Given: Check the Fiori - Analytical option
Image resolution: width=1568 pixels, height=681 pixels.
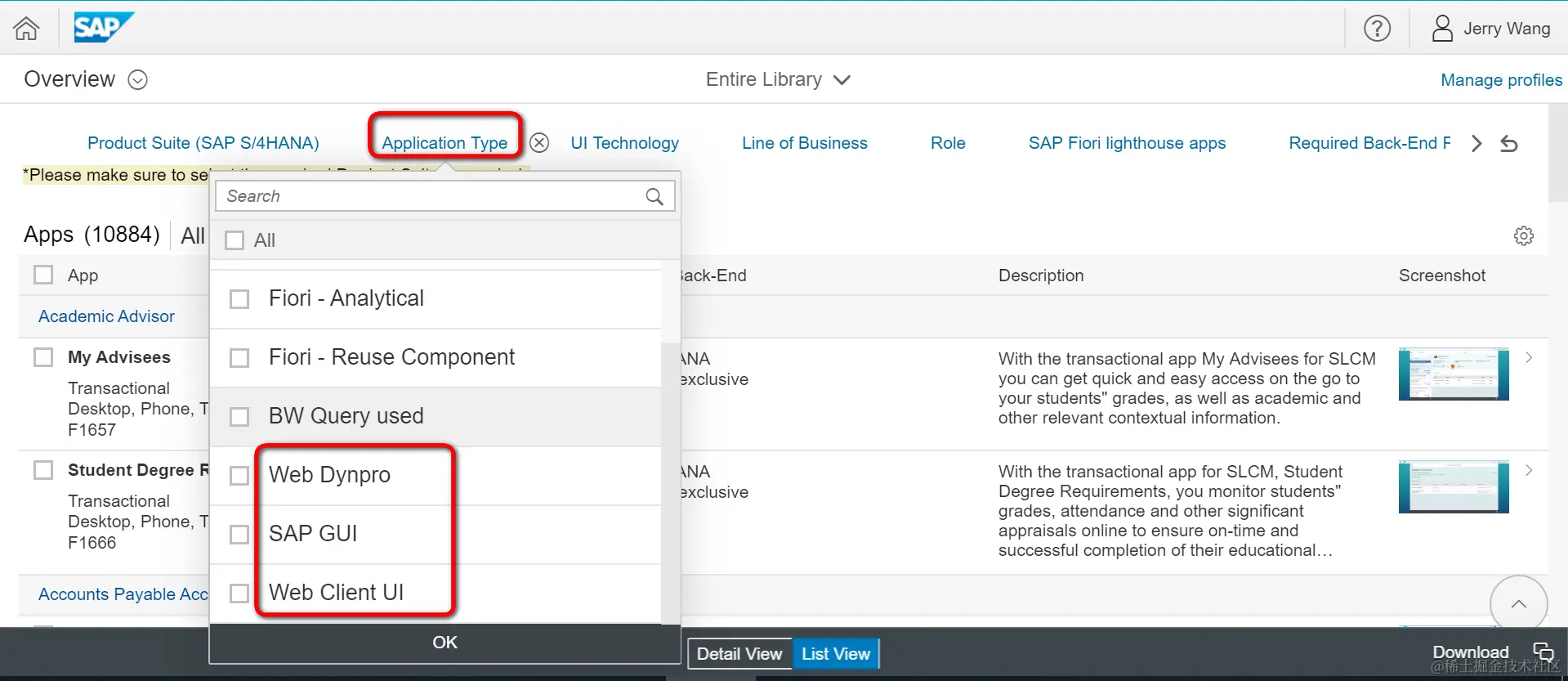Looking at the screenshot, I should (x=239, y=299).
